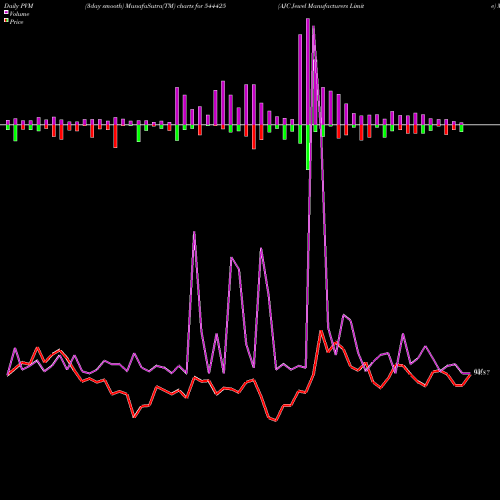Select the 'Price' legend label
The height and width of the screenshot is (500, 500).
point(16,22)
